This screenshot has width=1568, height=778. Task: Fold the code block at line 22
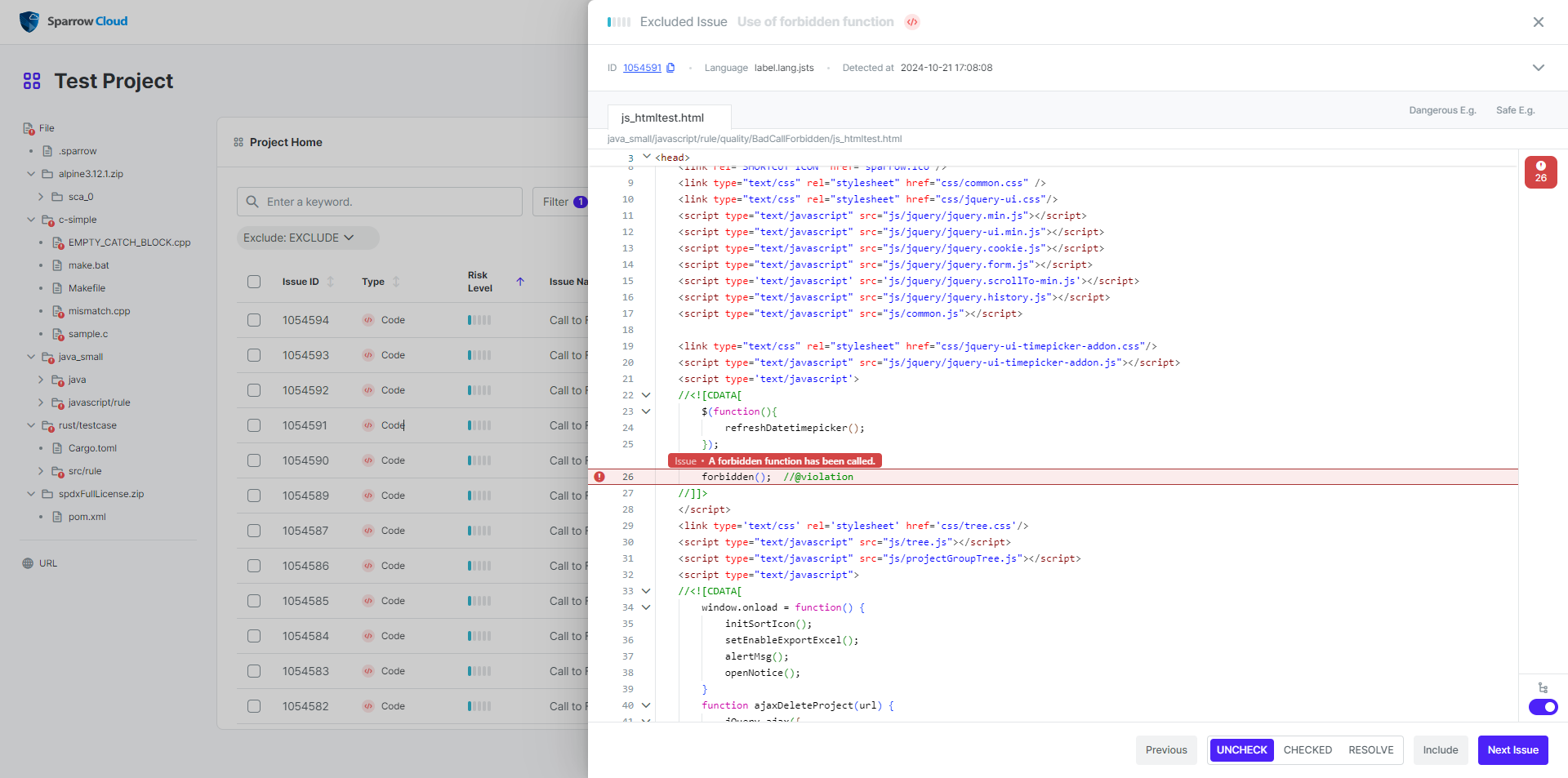[x=646, y=395]
